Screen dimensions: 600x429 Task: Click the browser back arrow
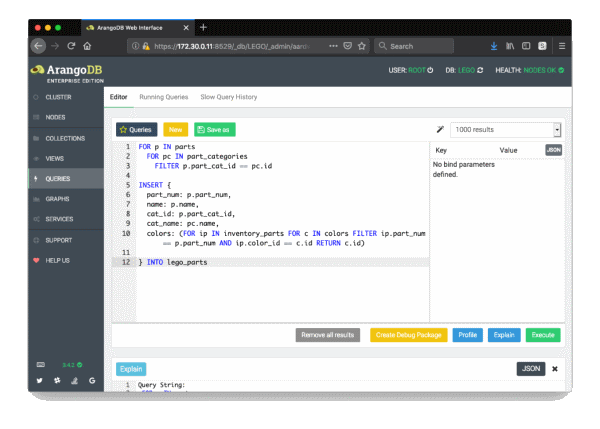pos(38,46)
